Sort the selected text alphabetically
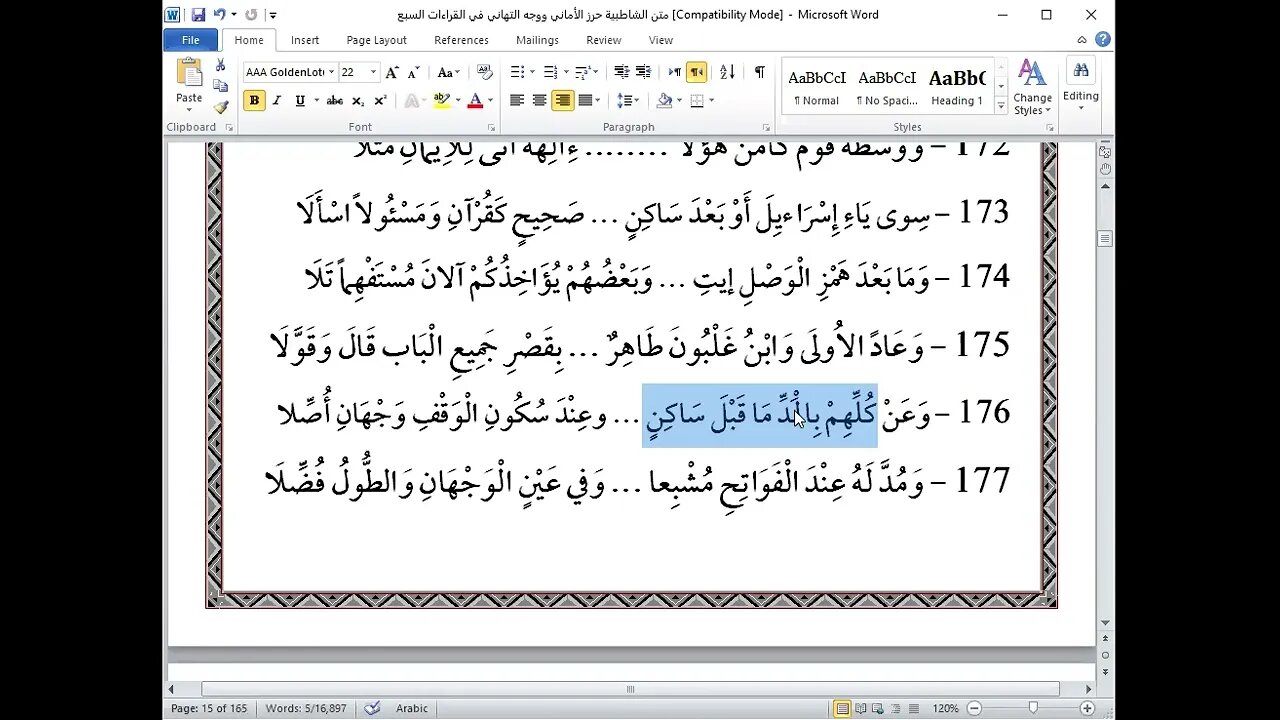Image resolution: width=1280 pixels, height=720 pixels. 727,72
